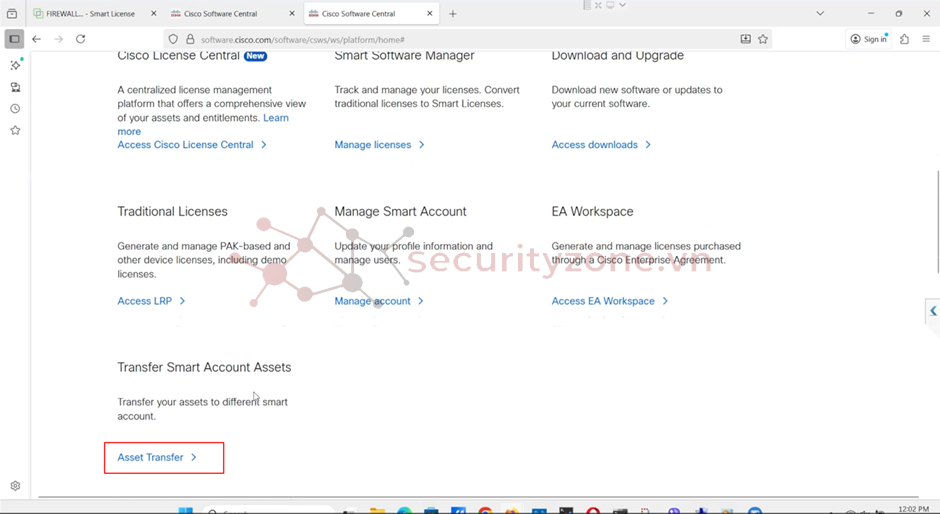Click the URL address bar field
Viewport: 940px width, 514px height.
pyautogui.click(x=450, y=39)
